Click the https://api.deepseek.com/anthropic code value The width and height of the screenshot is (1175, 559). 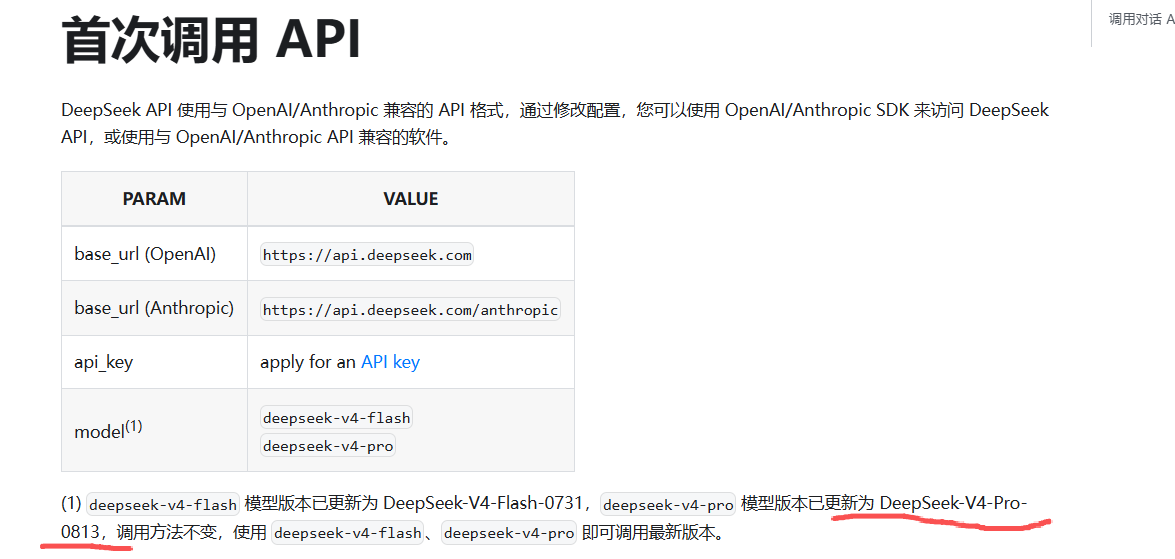coord(410,309)
